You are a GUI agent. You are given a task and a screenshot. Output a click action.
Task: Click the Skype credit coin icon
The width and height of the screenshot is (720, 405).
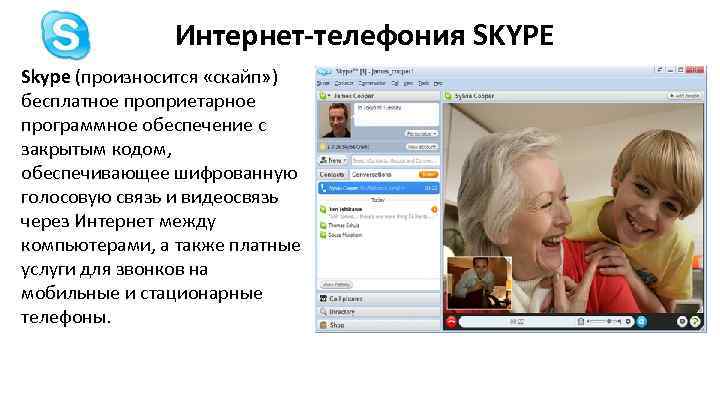click(323, 147)
